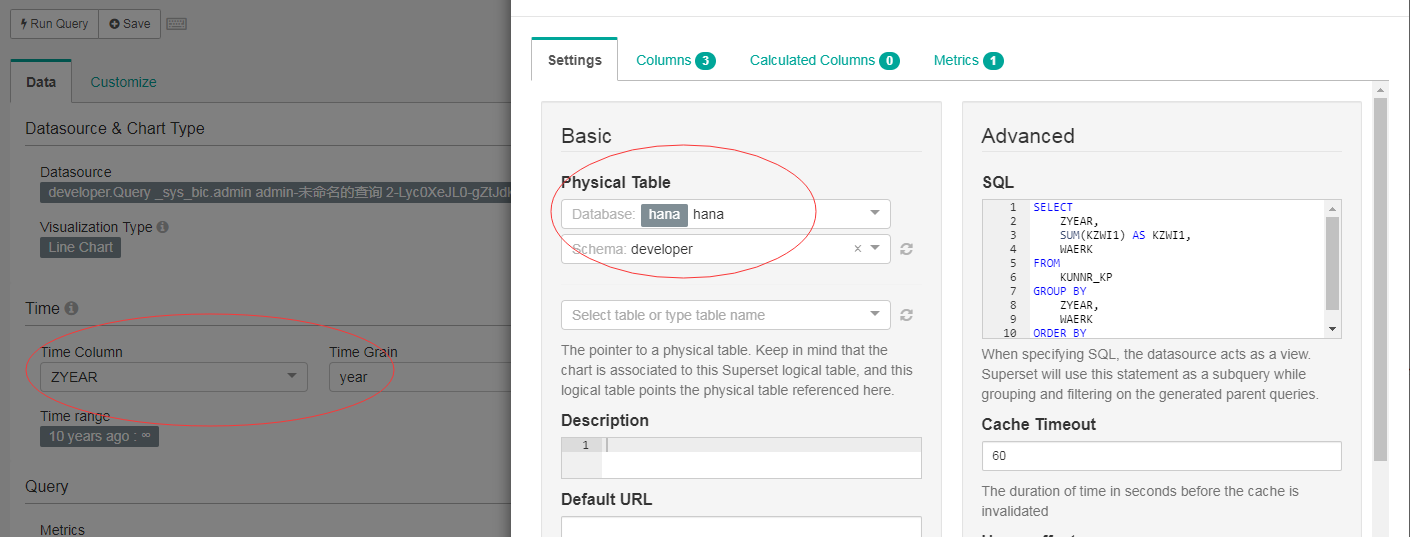Open the Database hana dropdown

726,214
